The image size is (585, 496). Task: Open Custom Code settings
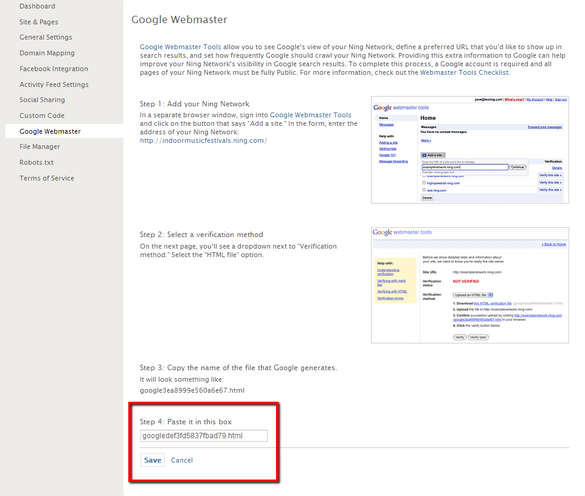42,116
